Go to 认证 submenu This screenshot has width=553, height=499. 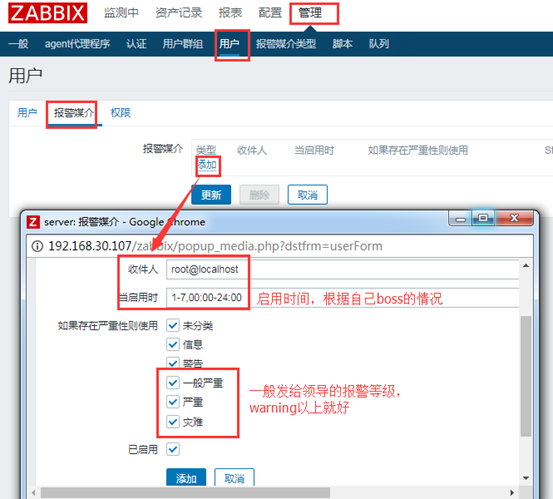pyautogui.click(x=136, y=44)
